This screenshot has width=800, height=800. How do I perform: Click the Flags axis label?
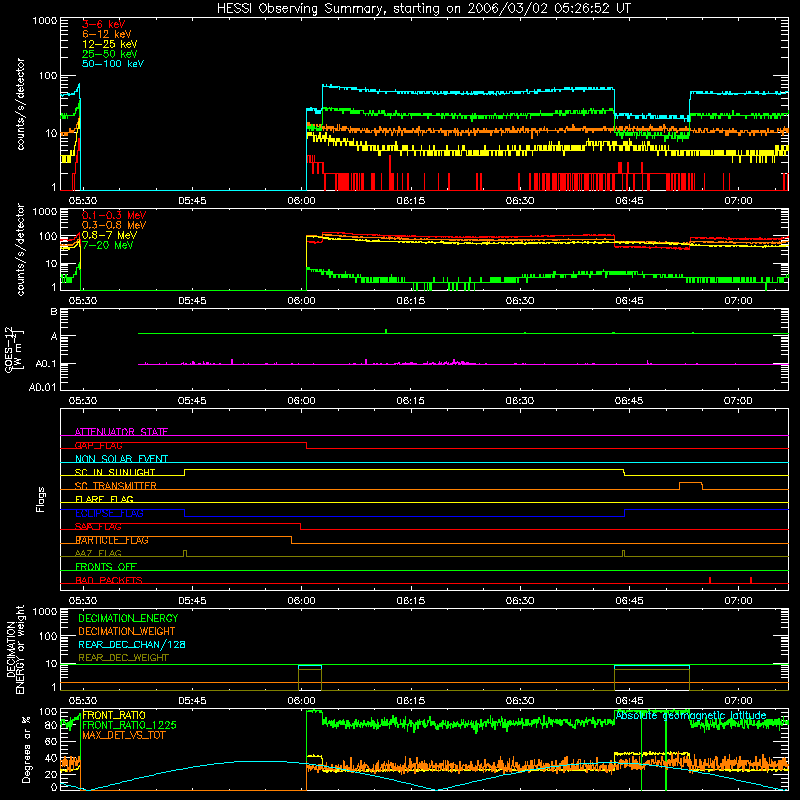coord(41,499)
